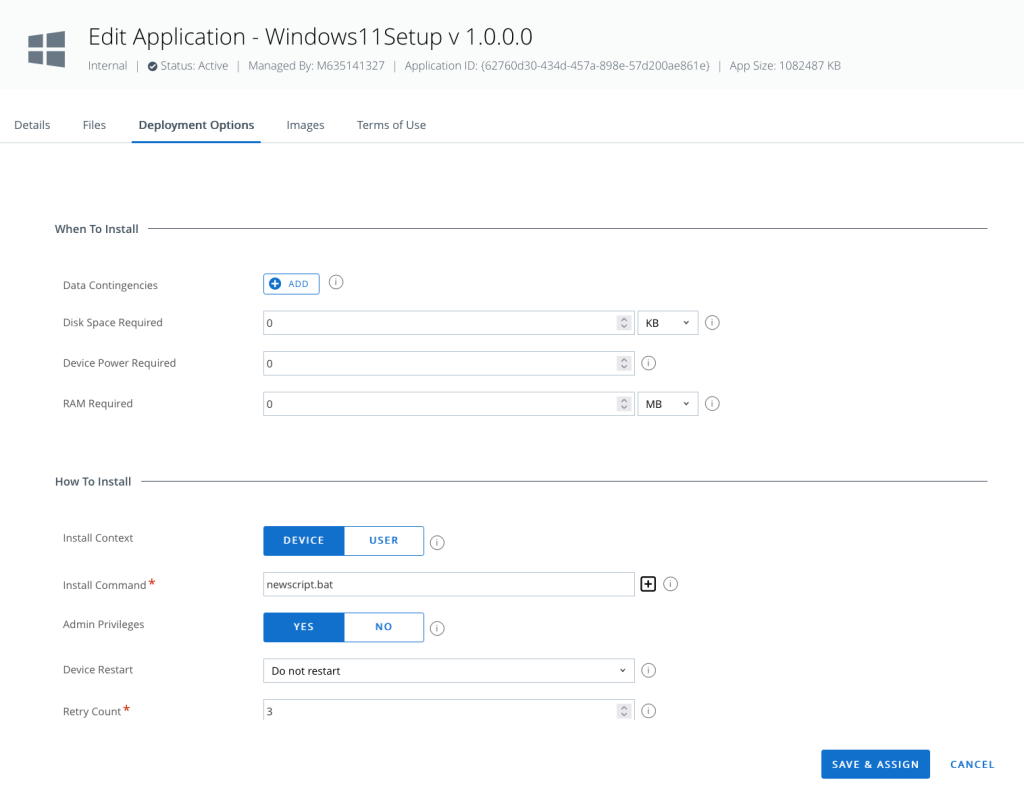The image size is (1024, 801).
Task: Click info icon for Device Power Required
Action: 648,363
